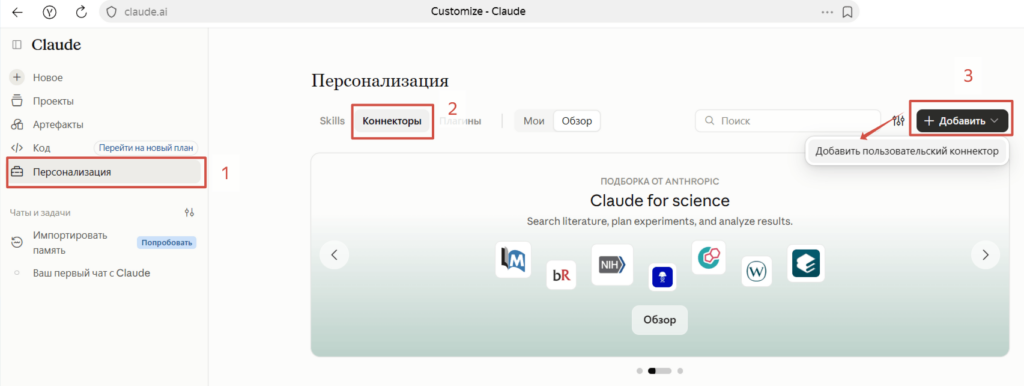The height and width of the screenshot is (386, 1024).
Task: Open the Skills tab
Action: click(332, 121)
